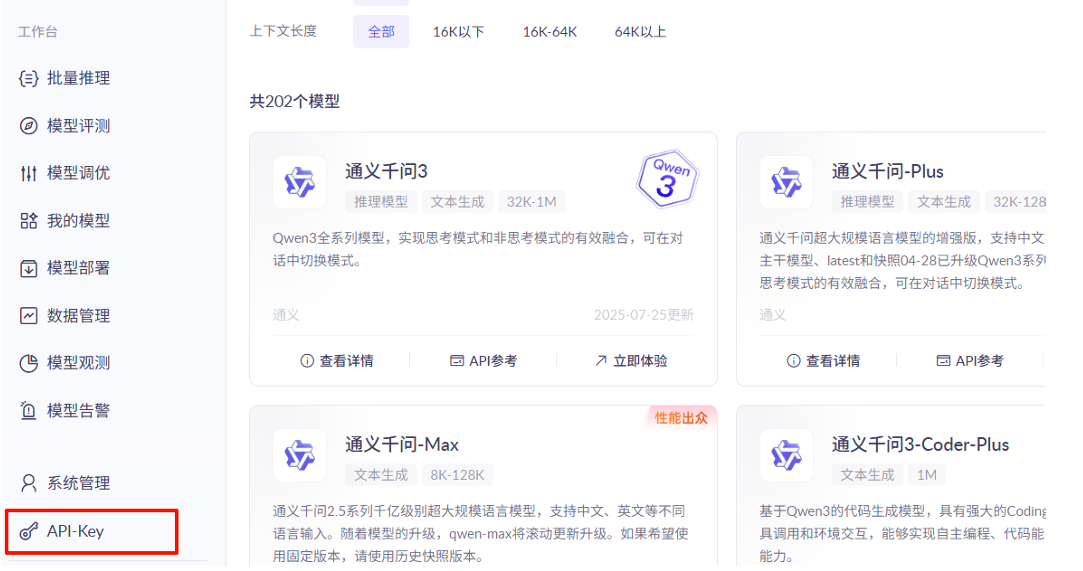Click the 模型调优 sliders icon

(28, 173)
